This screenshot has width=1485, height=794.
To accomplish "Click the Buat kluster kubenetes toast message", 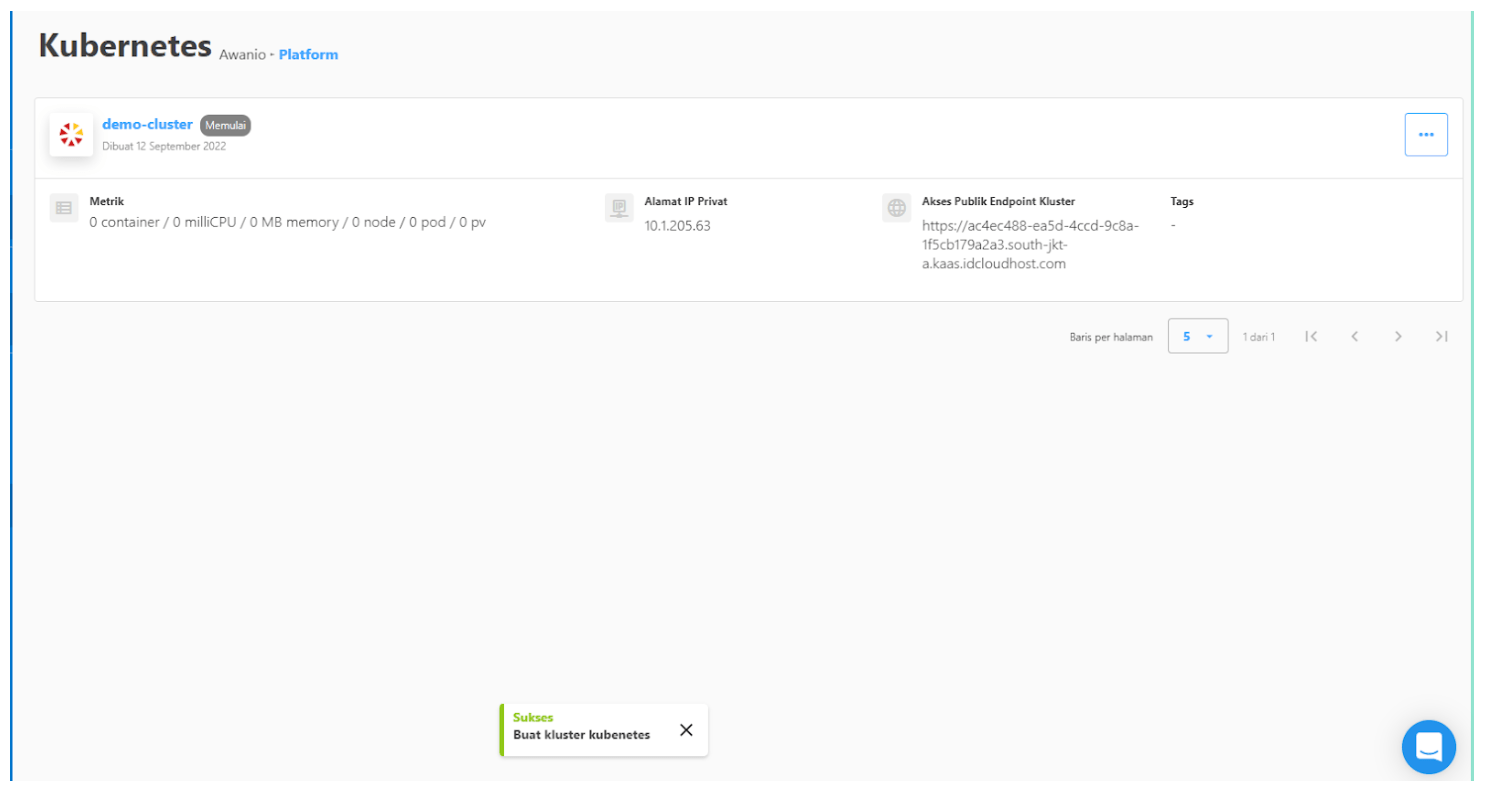I will pyautogui.click(x=581, y=735).
